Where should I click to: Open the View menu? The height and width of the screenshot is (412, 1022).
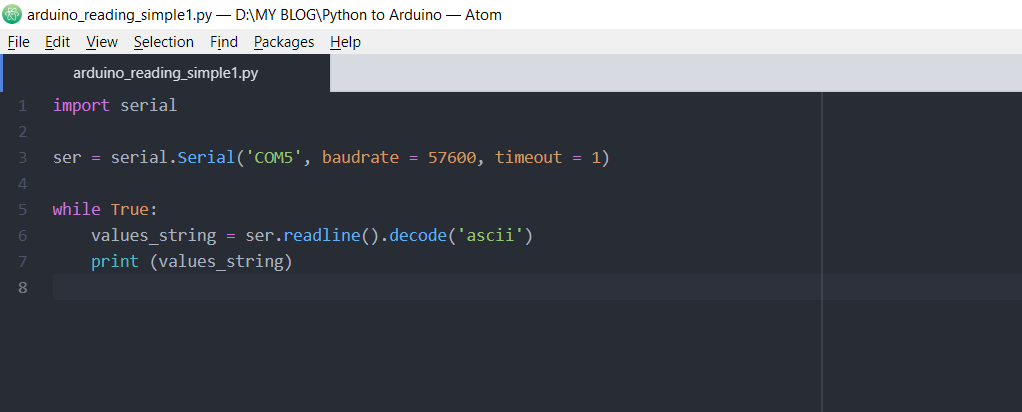[102, 42]
